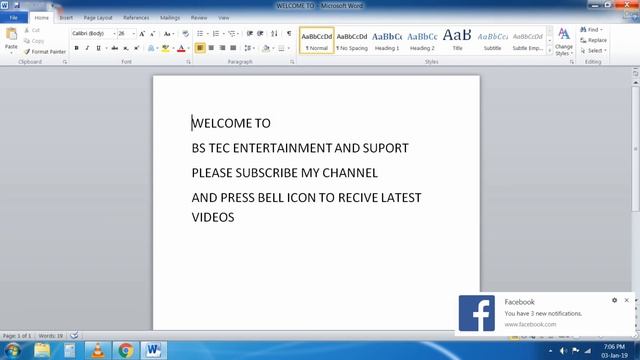Click the proofing check status icon

[74, 336]
